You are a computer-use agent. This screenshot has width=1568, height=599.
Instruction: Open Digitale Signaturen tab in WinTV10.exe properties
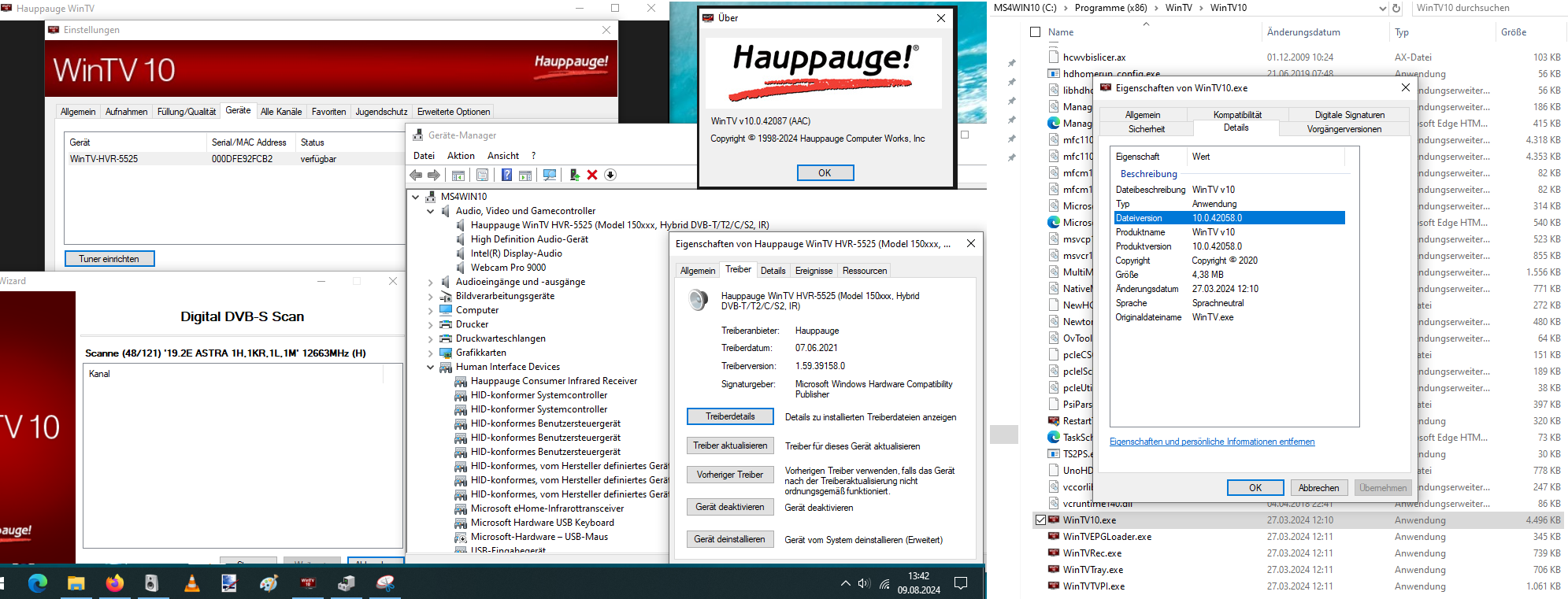click(1349, 115)
